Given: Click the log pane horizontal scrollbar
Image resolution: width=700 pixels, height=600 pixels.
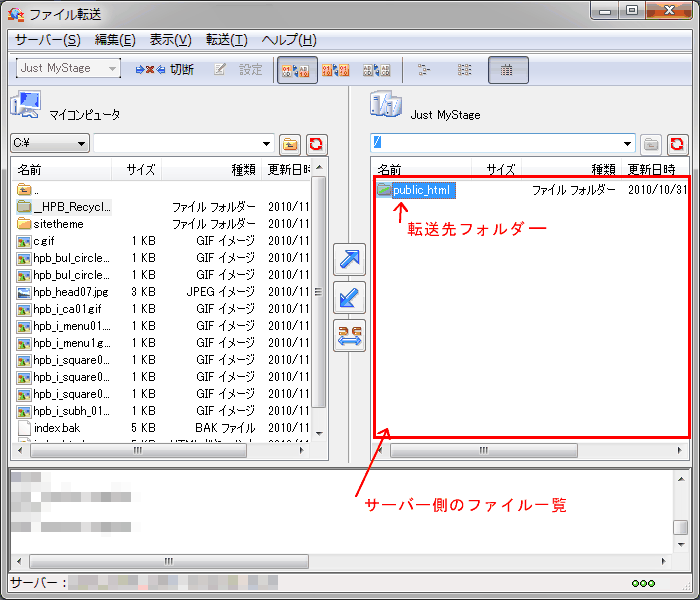Looking at the screenshot, I should click(169, 561).
